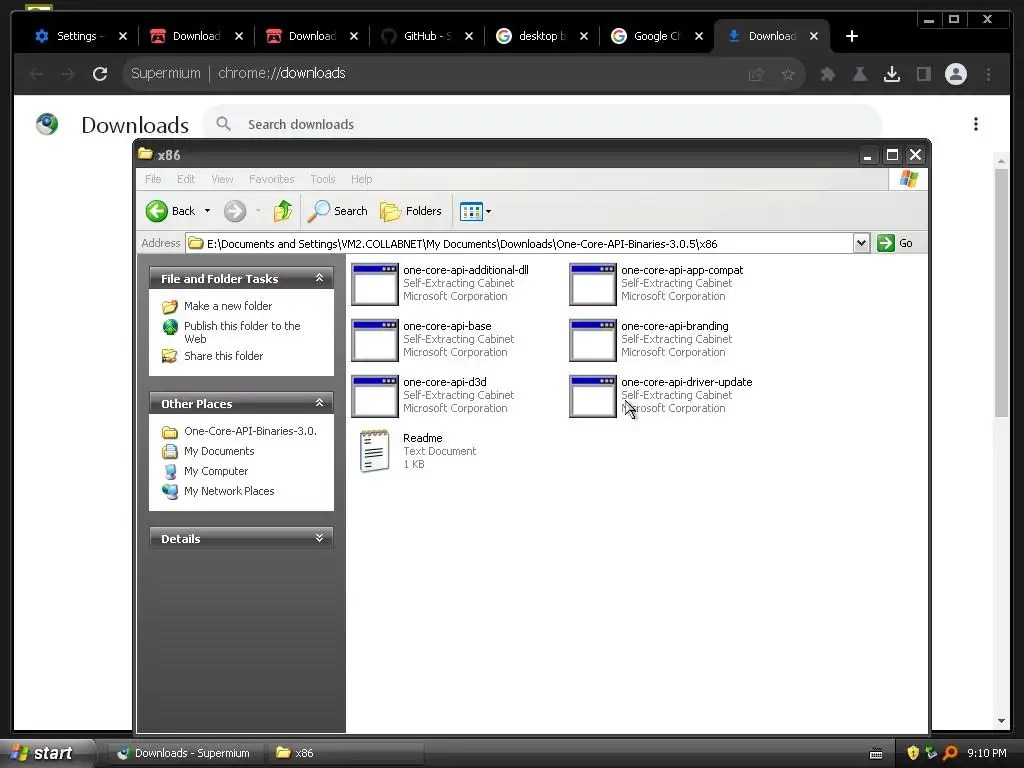This screenshot has width=1024, height=768.
Task: Select the one-core-api-branding file icon
Action: pos(593,340)
